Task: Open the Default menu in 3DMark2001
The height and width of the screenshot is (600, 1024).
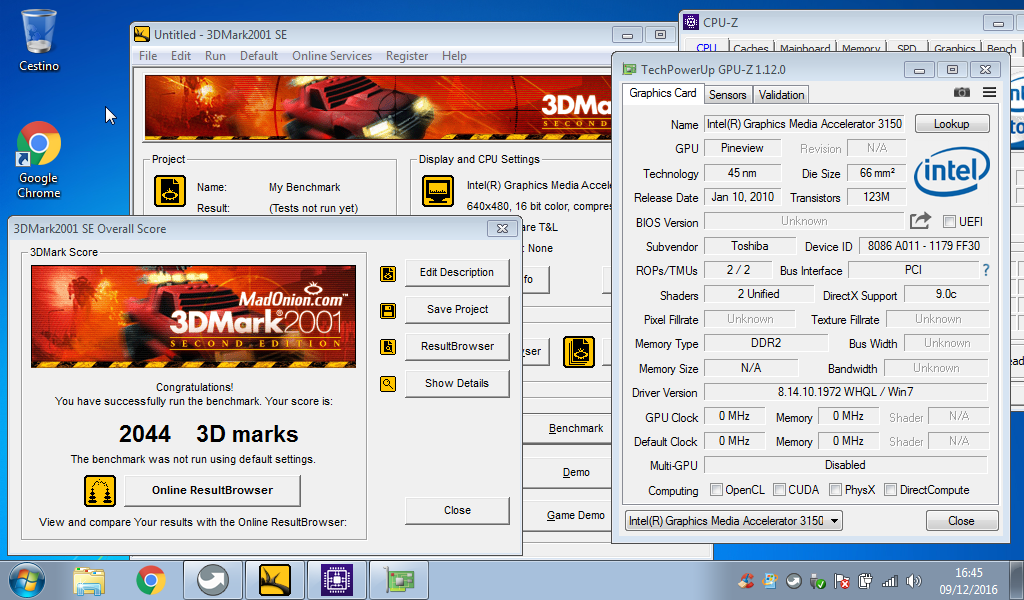Action: pos(259,56)
